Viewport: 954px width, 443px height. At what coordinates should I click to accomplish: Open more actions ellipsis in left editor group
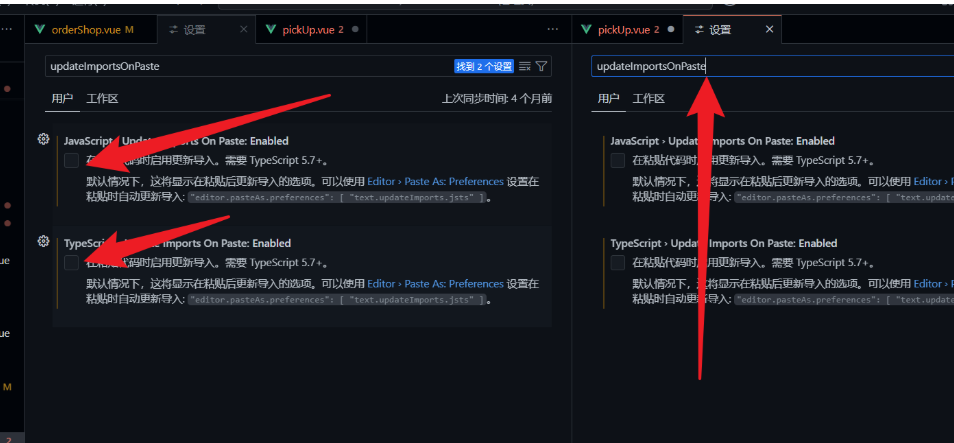(x=552, y=29)
